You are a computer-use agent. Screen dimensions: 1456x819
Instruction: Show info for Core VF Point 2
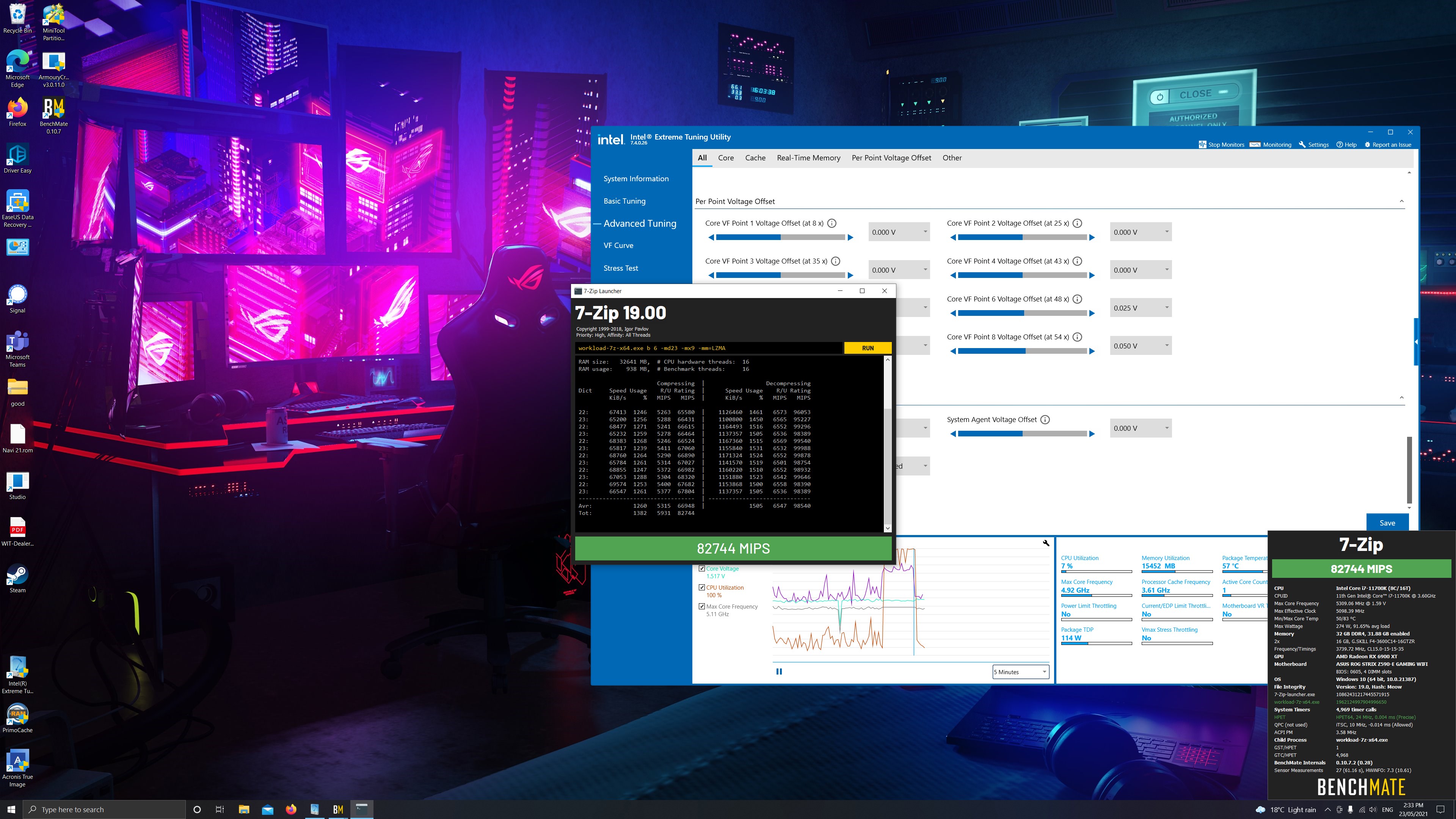[1077, 223]
